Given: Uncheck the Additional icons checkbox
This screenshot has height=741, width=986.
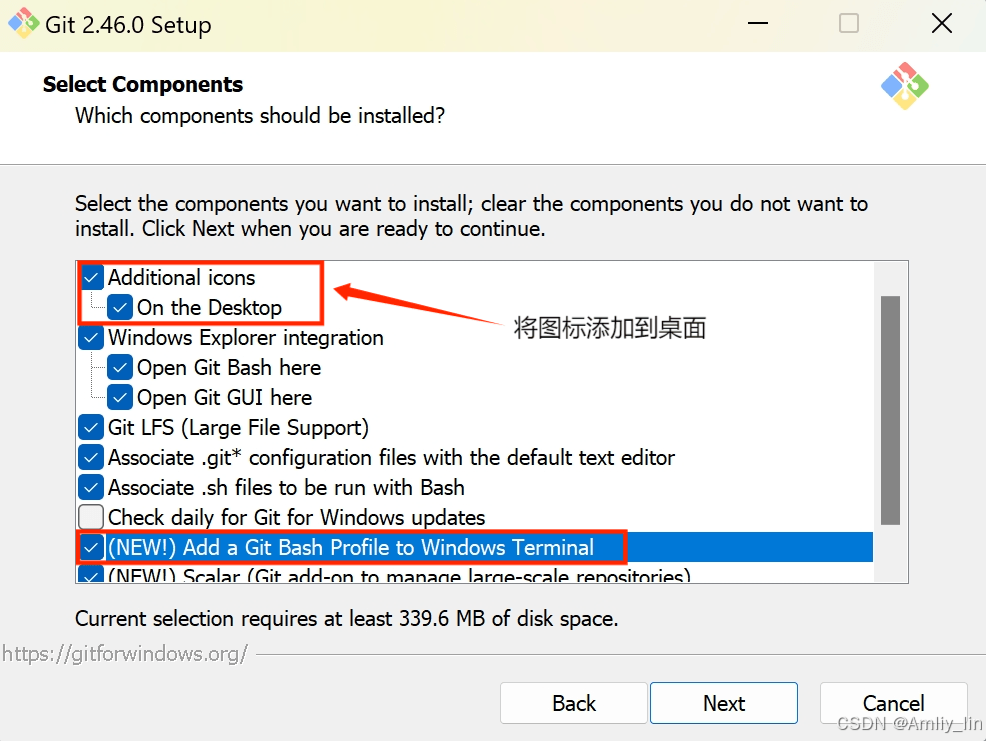Looking at the screenshot, I should point(92,277).
